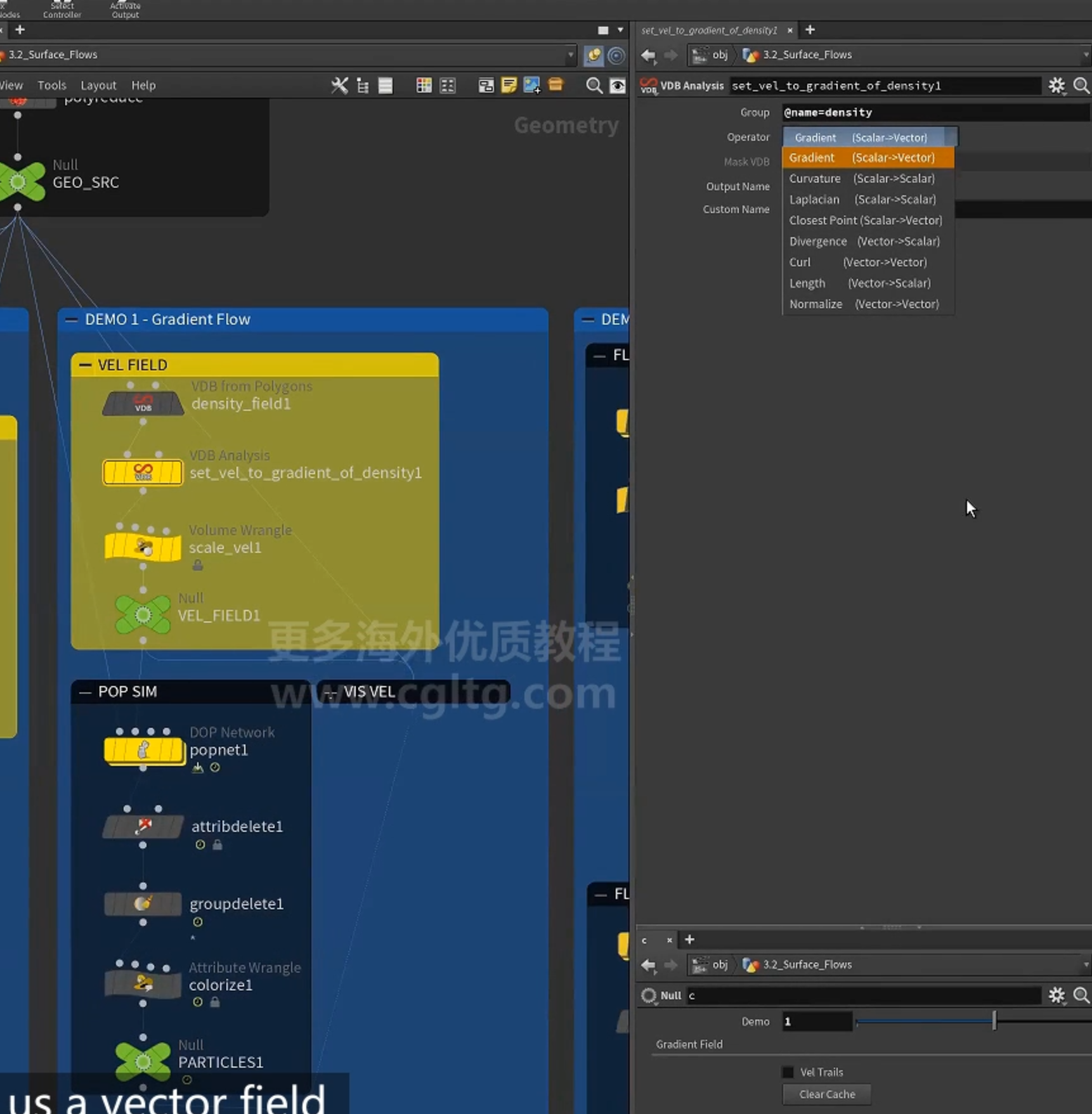Open gear menu for VDB Analysis parameters

tap(1056, 86)
